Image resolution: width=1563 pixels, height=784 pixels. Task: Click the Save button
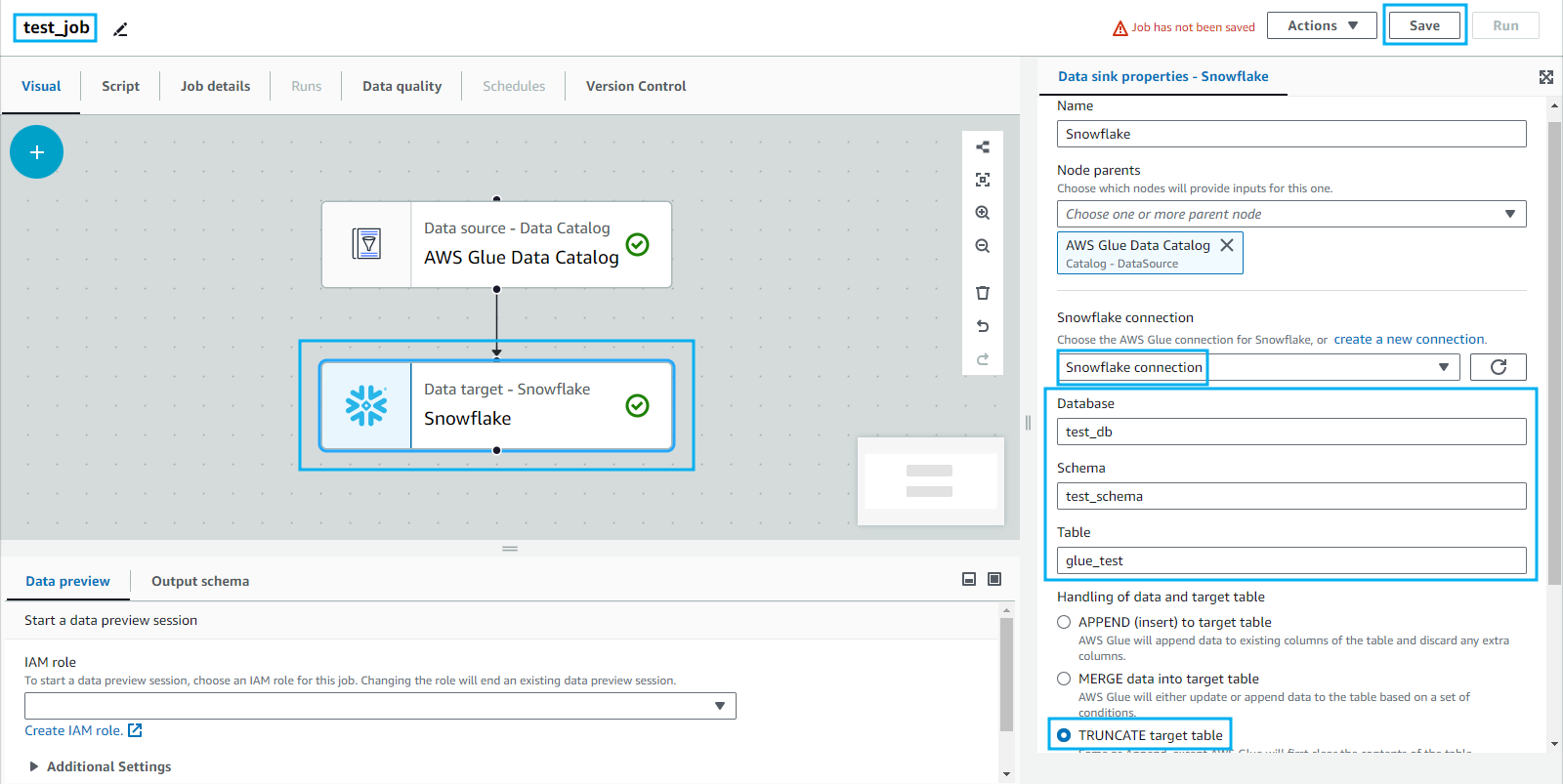click(1424, 25)
